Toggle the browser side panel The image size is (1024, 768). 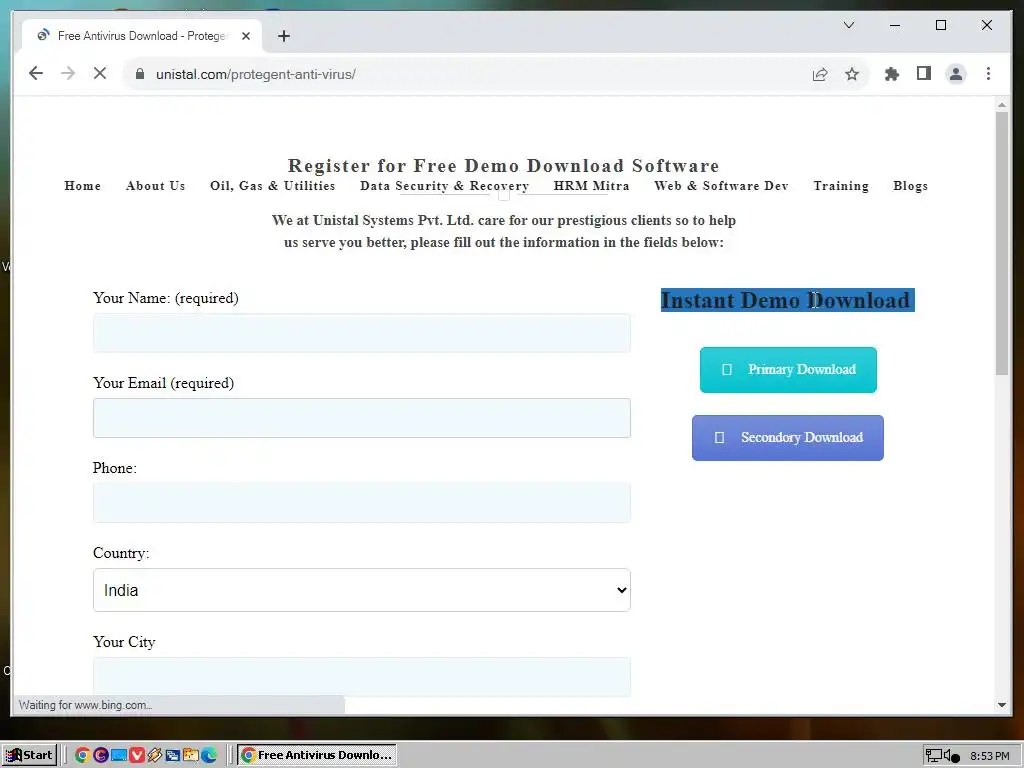923,74
